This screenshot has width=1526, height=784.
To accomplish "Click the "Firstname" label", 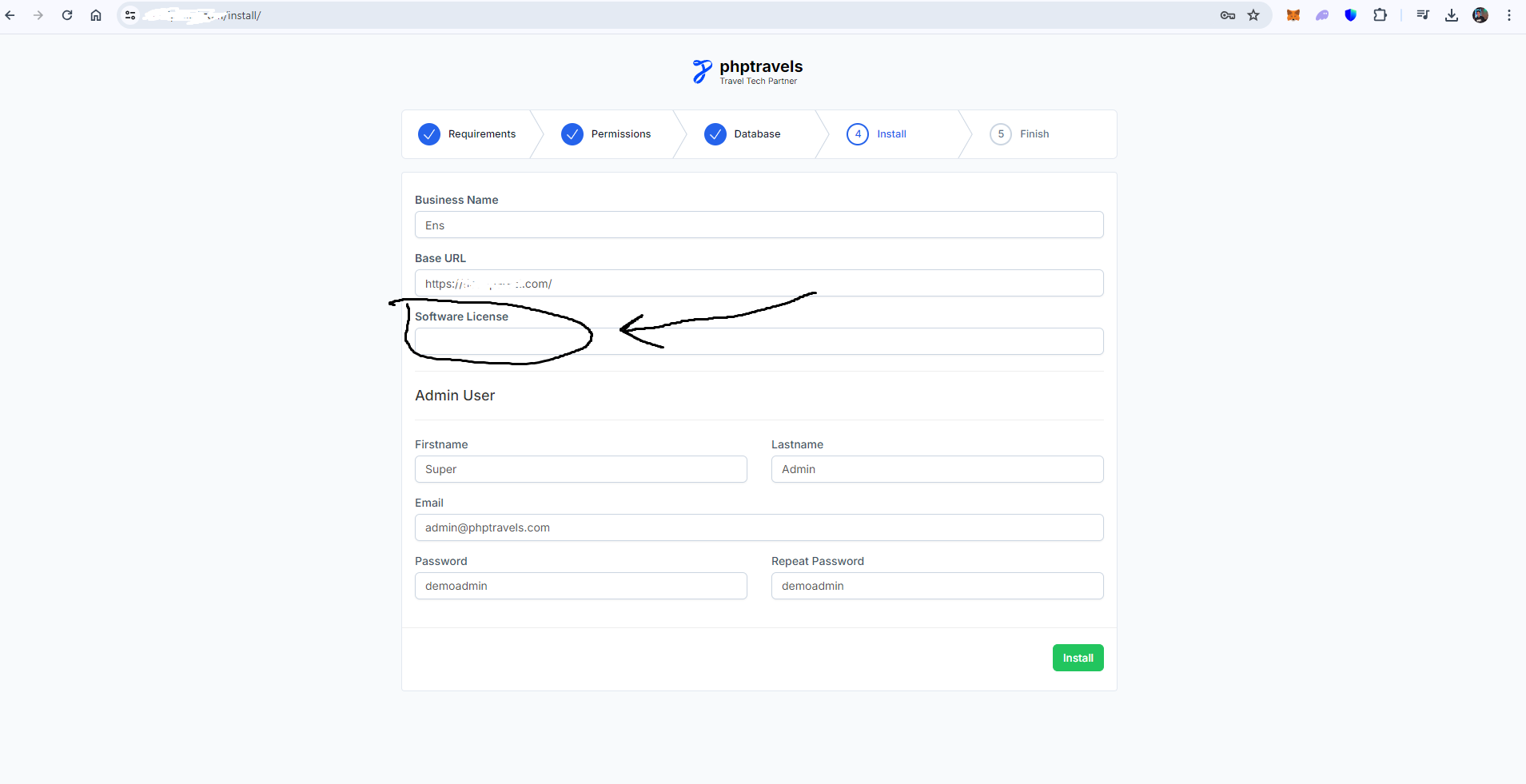I will pos(441,444).
